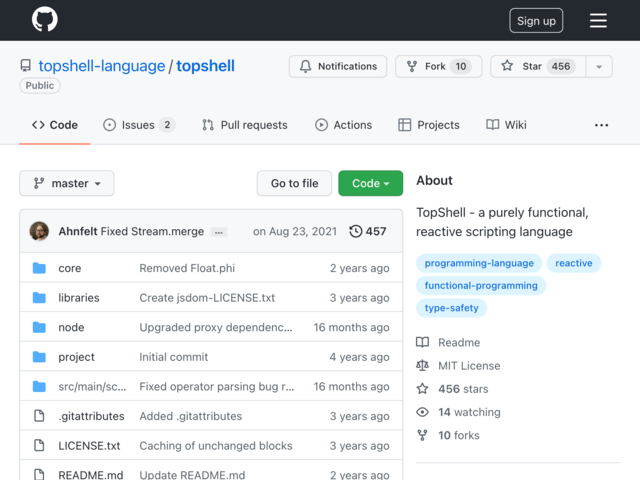This screenshot has height=480, width=640.
Task: Open the 457 commits link
Action: [x=368, y=231]
